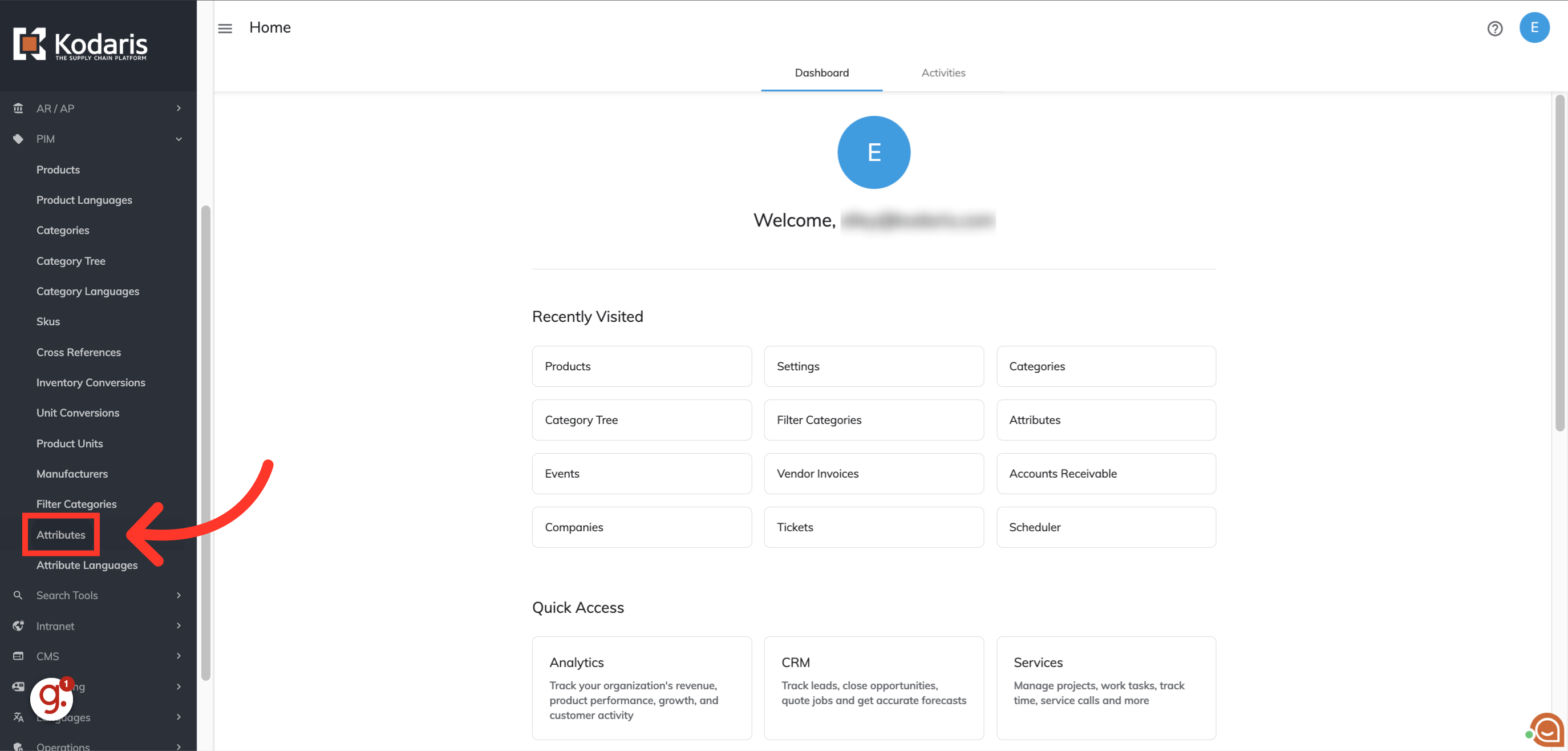Click the user avatar in top-right corner
1568x751 pixels.
tap(1534, 28)
